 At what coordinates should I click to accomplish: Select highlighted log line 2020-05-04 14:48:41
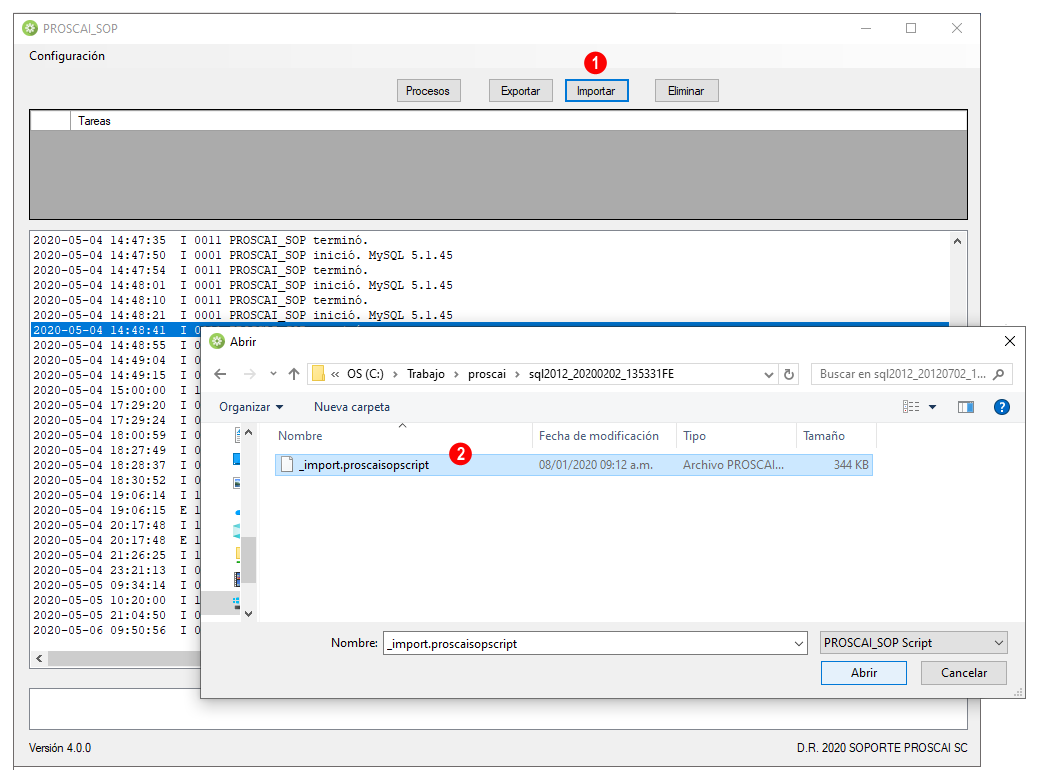click(x=116, y=330)
